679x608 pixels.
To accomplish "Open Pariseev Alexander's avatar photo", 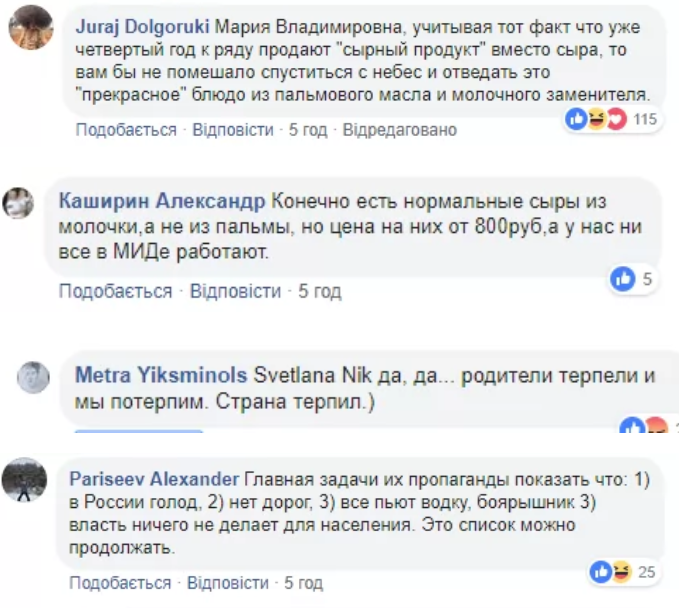I will coord(25,481).
